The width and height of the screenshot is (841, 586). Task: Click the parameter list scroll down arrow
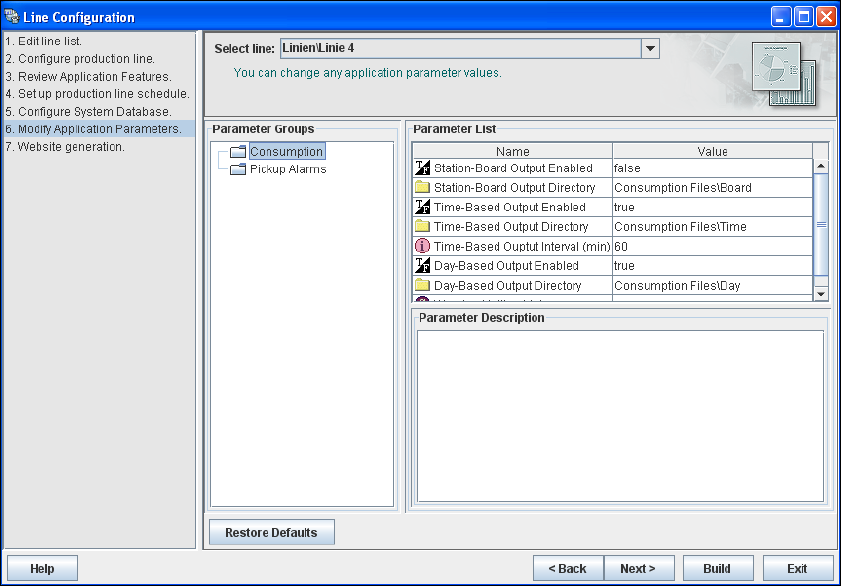click(821, 293)
